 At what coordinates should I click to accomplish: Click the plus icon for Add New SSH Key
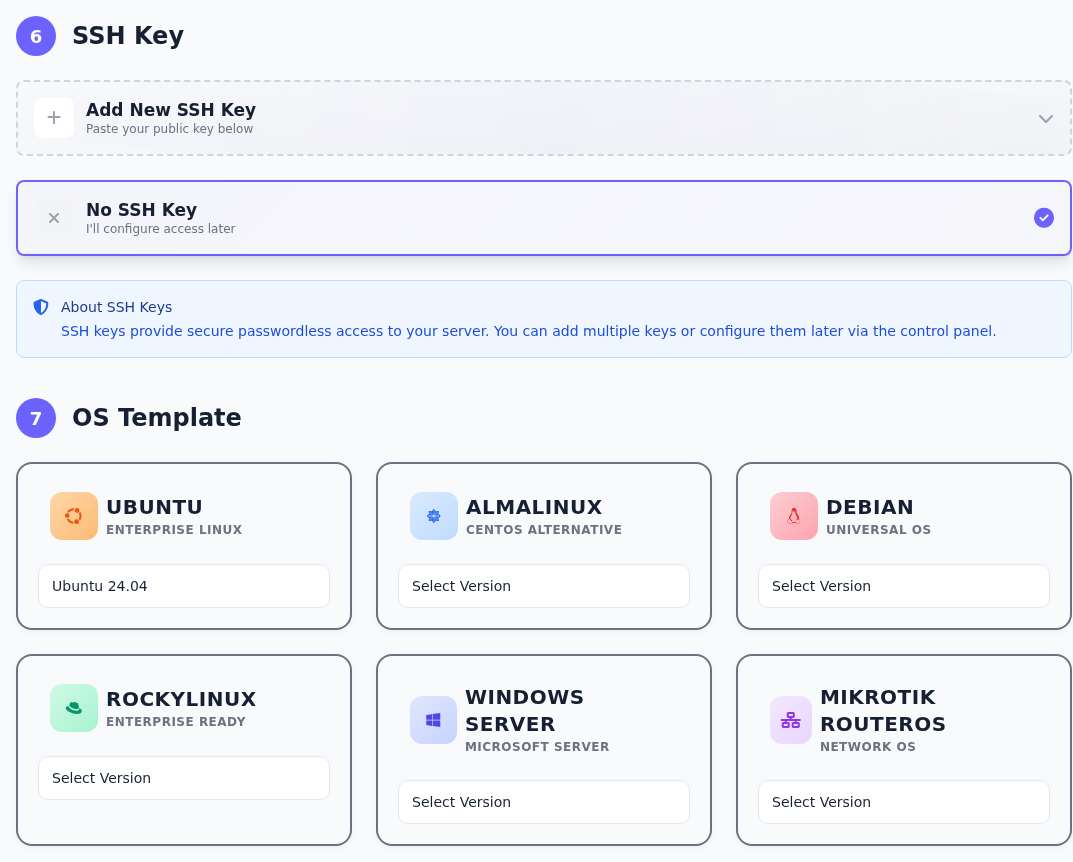(54, 118)
